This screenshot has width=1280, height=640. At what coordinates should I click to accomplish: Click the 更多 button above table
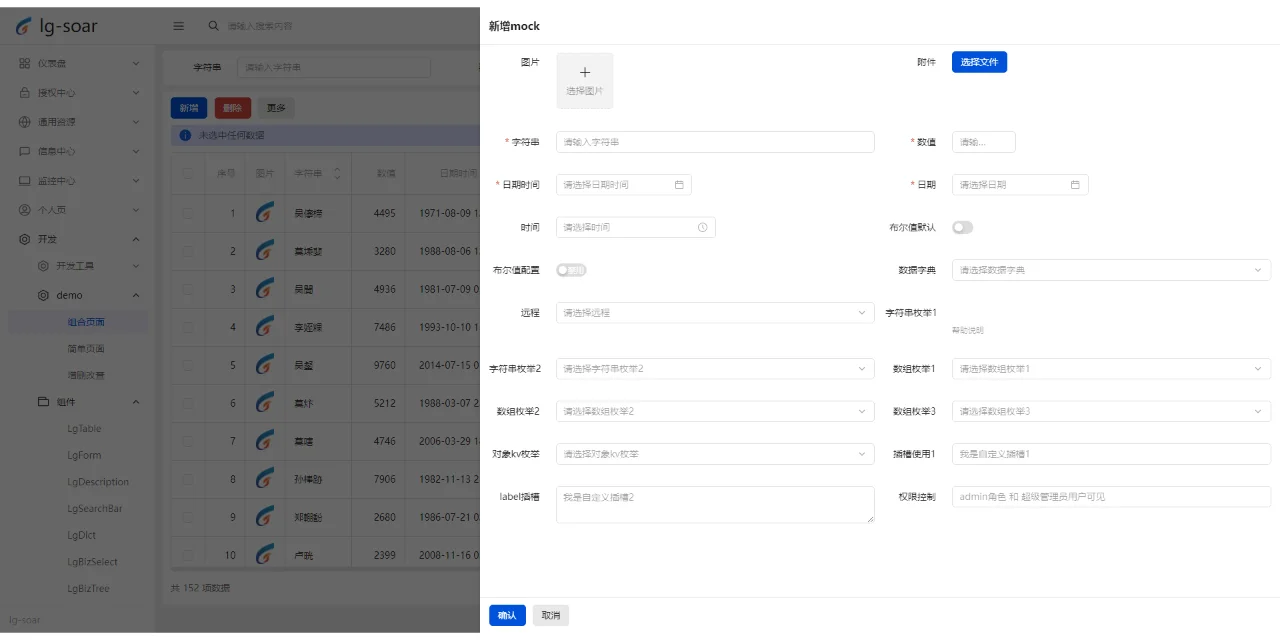276,108
